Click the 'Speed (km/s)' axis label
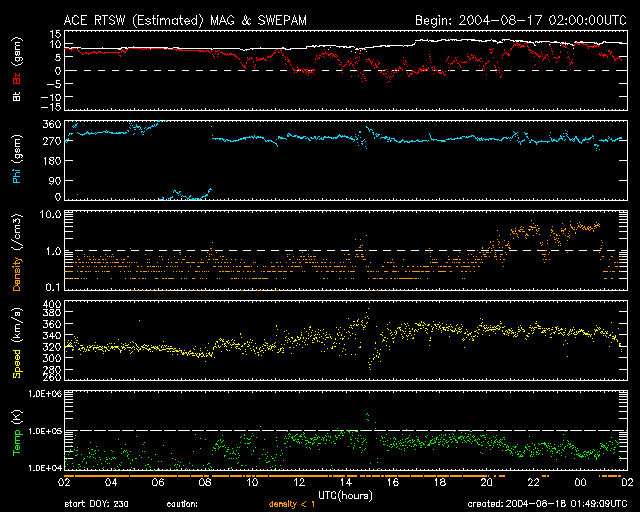This screenshot has width=640, height=512. click(17, 343)
